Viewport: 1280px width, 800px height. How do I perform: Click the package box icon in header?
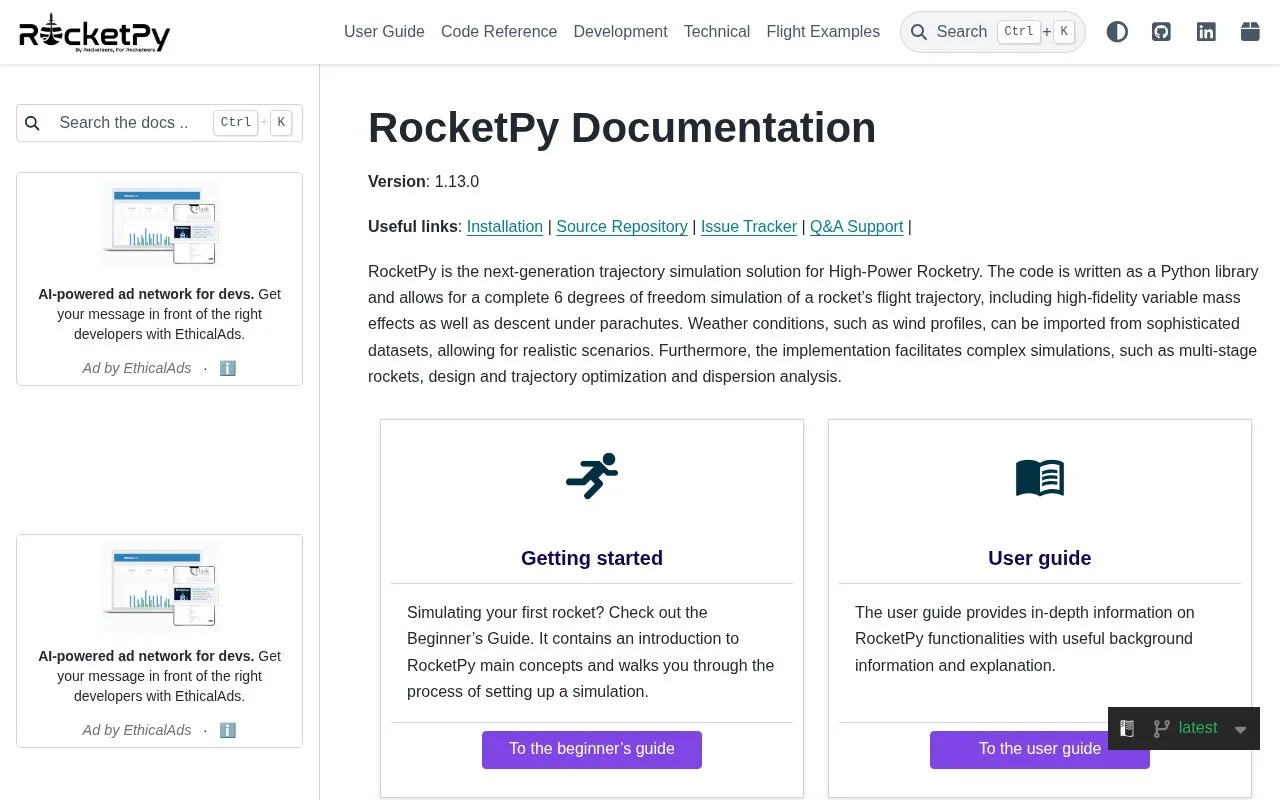point(1250,32)
